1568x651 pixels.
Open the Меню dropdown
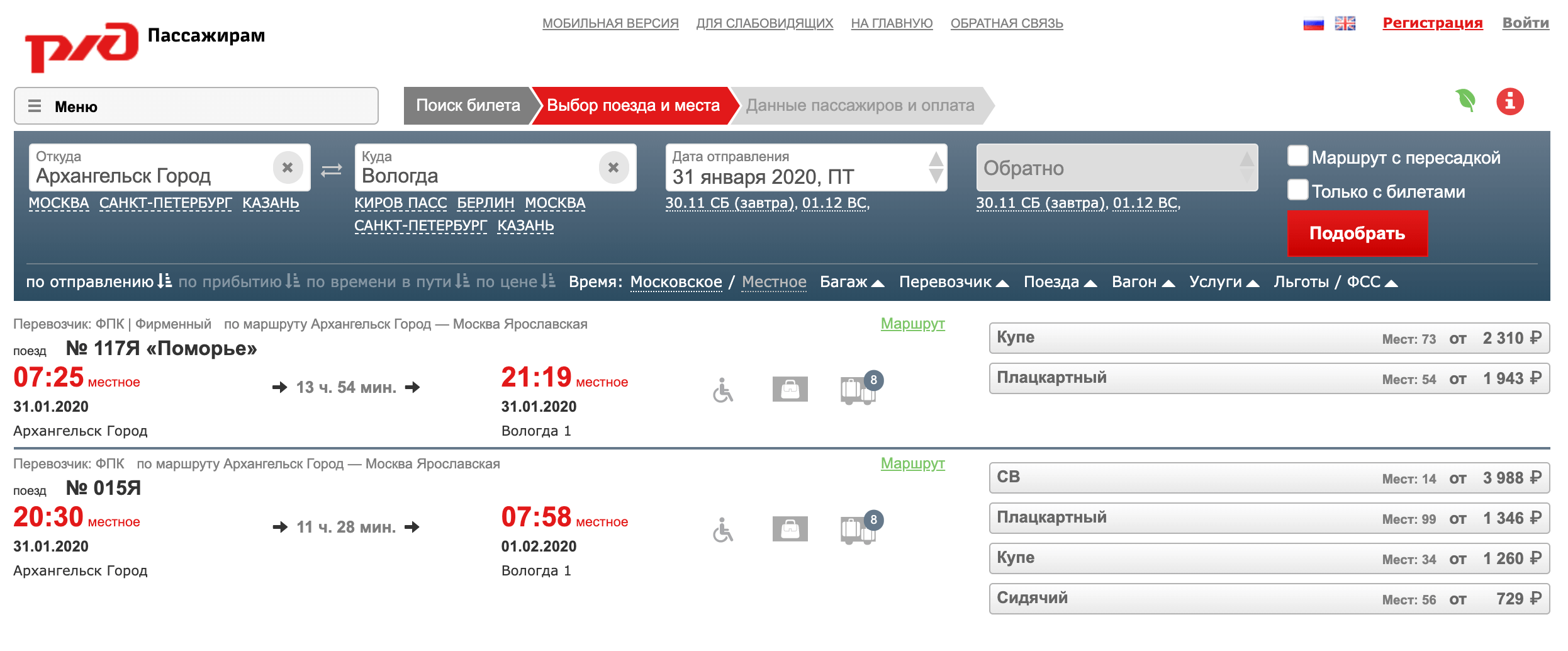point(196,106)
